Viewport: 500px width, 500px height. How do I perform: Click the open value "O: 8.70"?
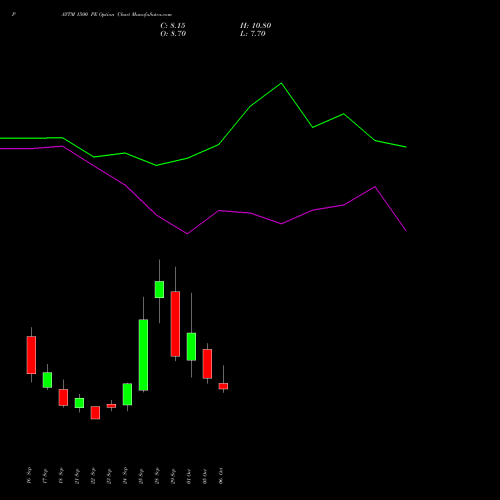pyautogui.click(x=173, y=34)
